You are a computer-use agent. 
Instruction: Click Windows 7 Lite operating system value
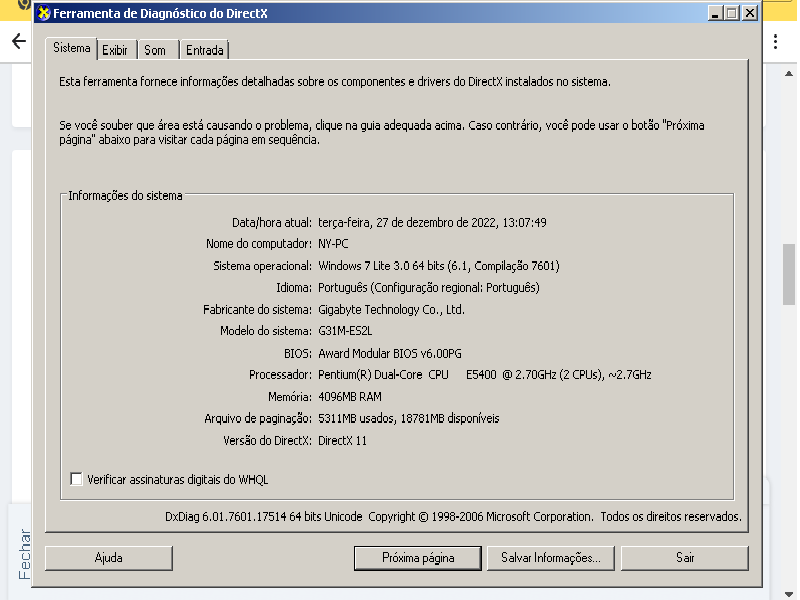(x=439, y=266)
